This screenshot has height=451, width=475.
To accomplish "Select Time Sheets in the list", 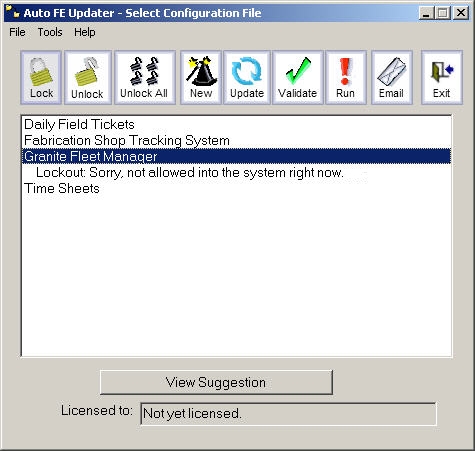I will coord(236,188).
